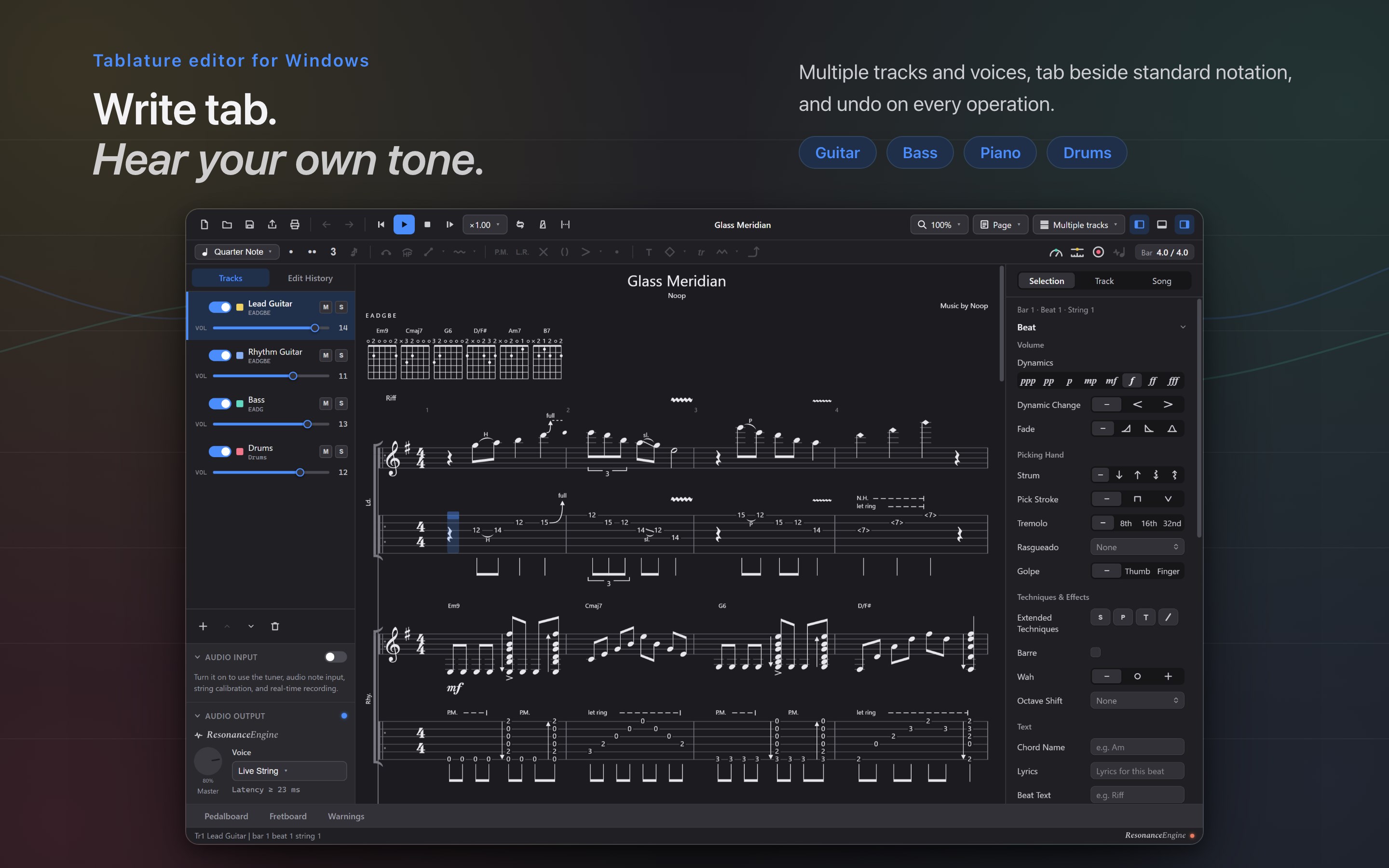Open the 100% zoom dropdown
1389x868 pixels.
pyautogui.click(x=939, y=224)
